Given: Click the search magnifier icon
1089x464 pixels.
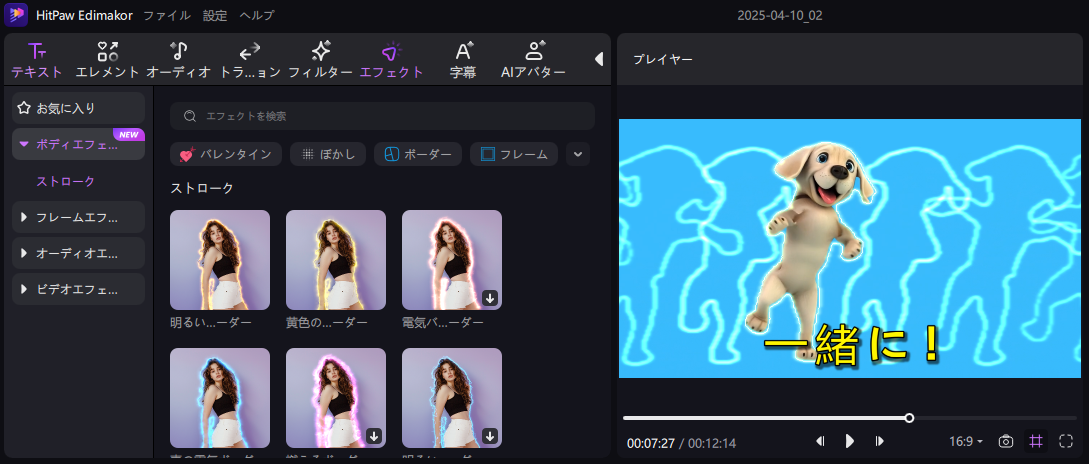Looking at the screenshot, I should click(x=190, y=116).
